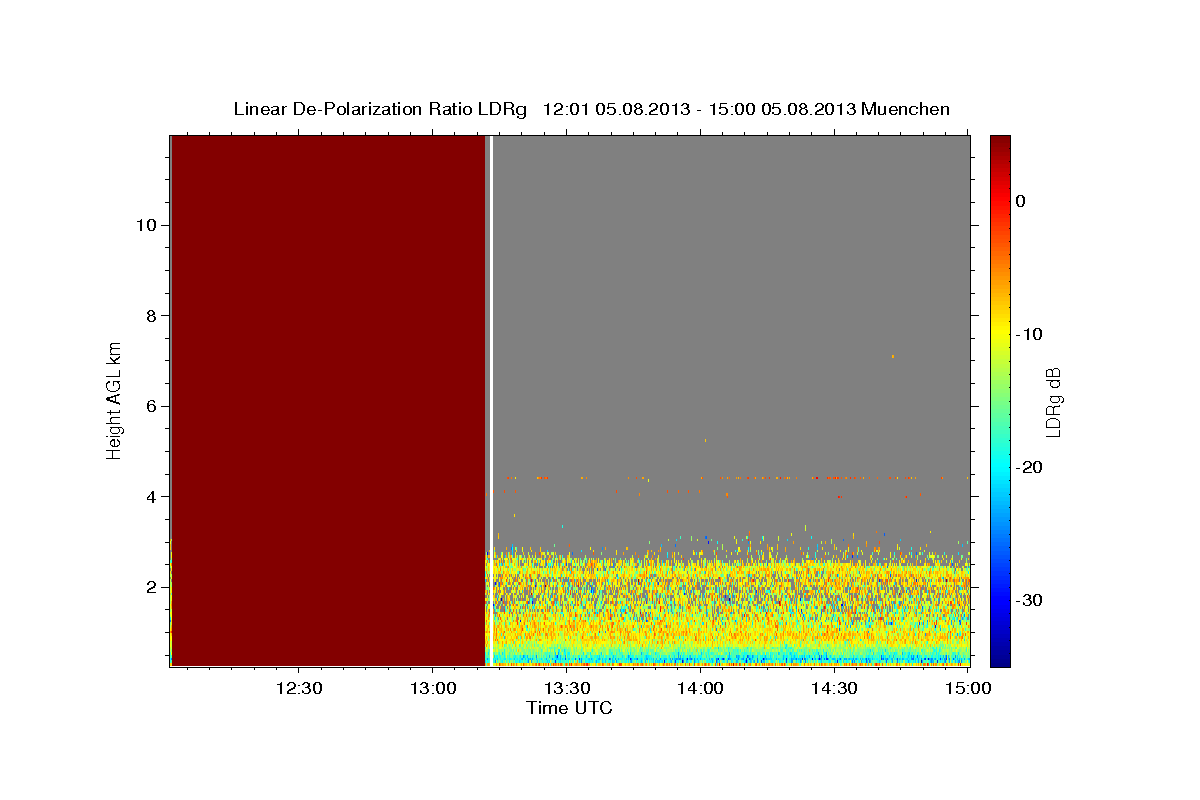The width and height of the screenshot is (1200, 800).
Task: Click the white vertical gap line near 13:13
Action: tap(492, 400)
